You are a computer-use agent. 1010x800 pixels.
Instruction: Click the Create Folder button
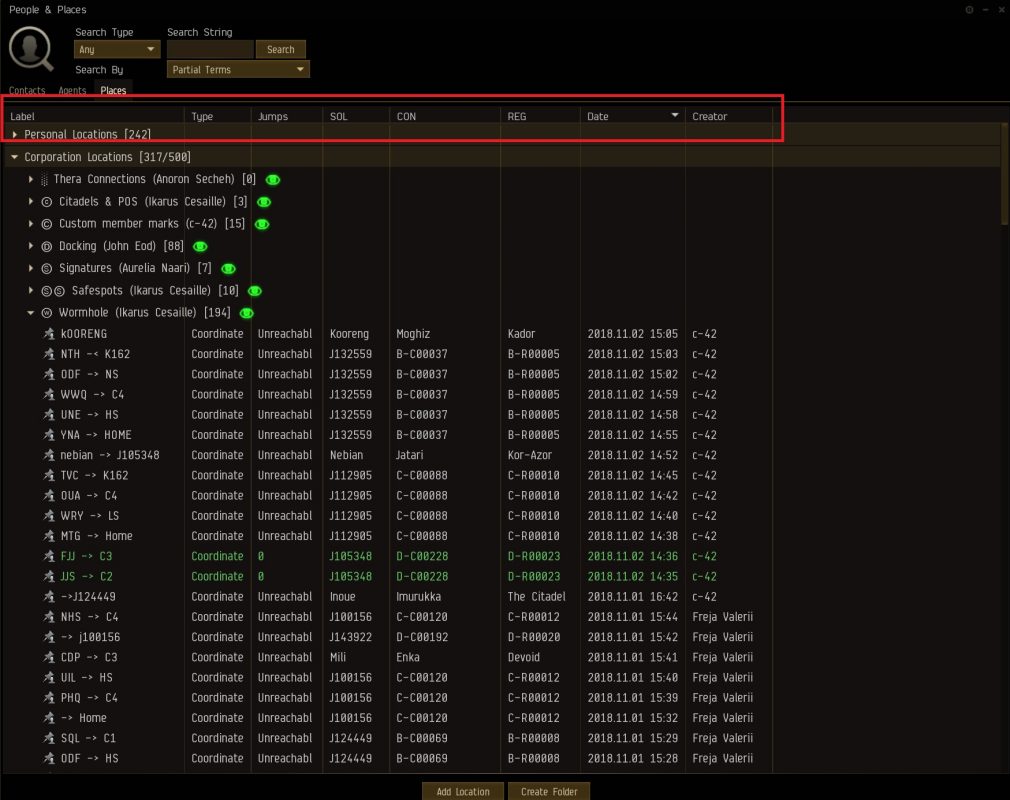tap(549, 791)
